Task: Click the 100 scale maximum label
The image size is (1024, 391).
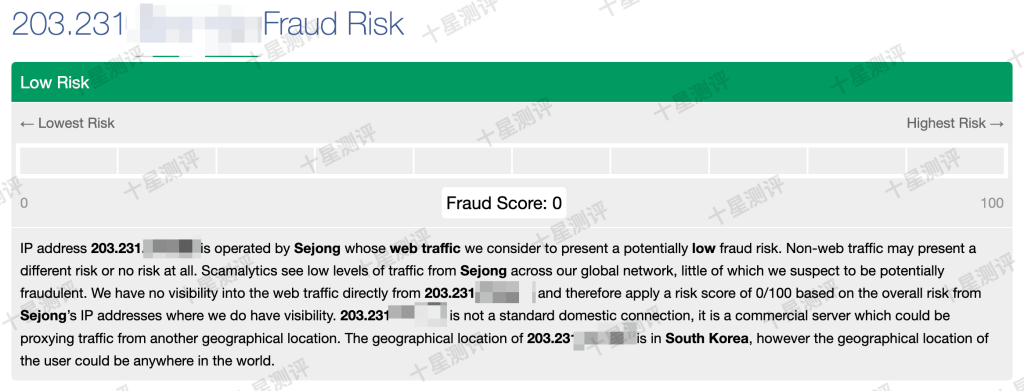Action: (992, 203)
